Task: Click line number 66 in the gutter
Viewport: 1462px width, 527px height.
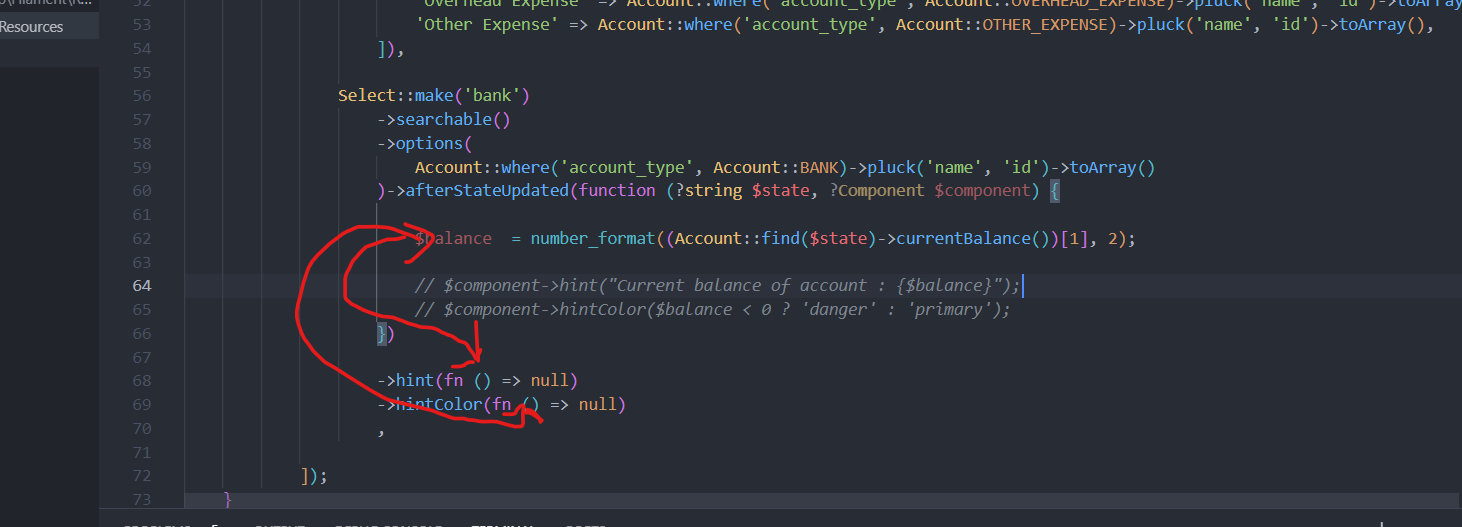Action: tap(141, 333)
